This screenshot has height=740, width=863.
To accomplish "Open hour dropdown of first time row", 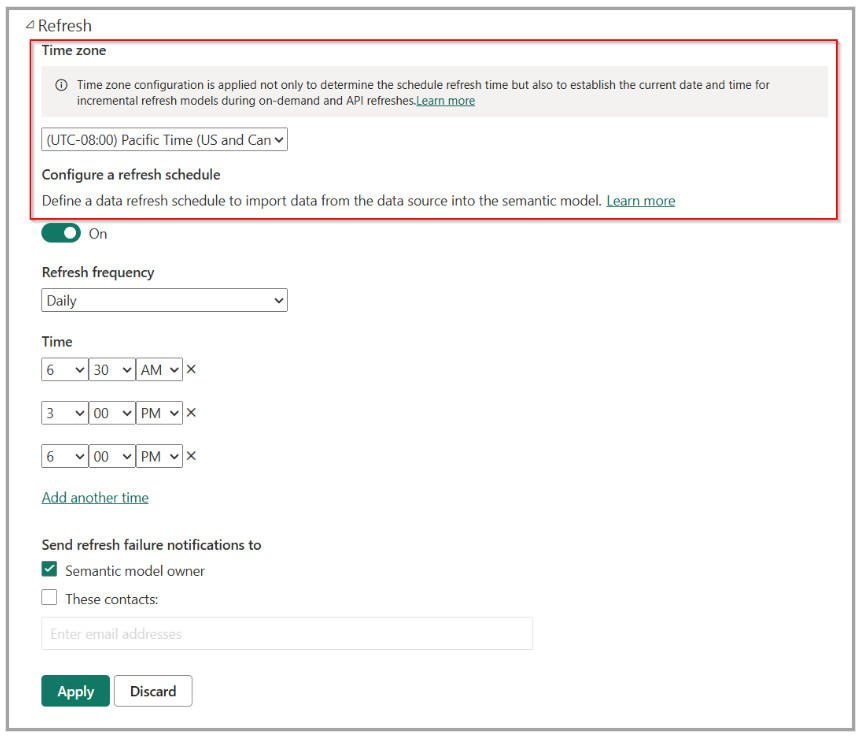I will pyautogui.click(x=65, y=370).
